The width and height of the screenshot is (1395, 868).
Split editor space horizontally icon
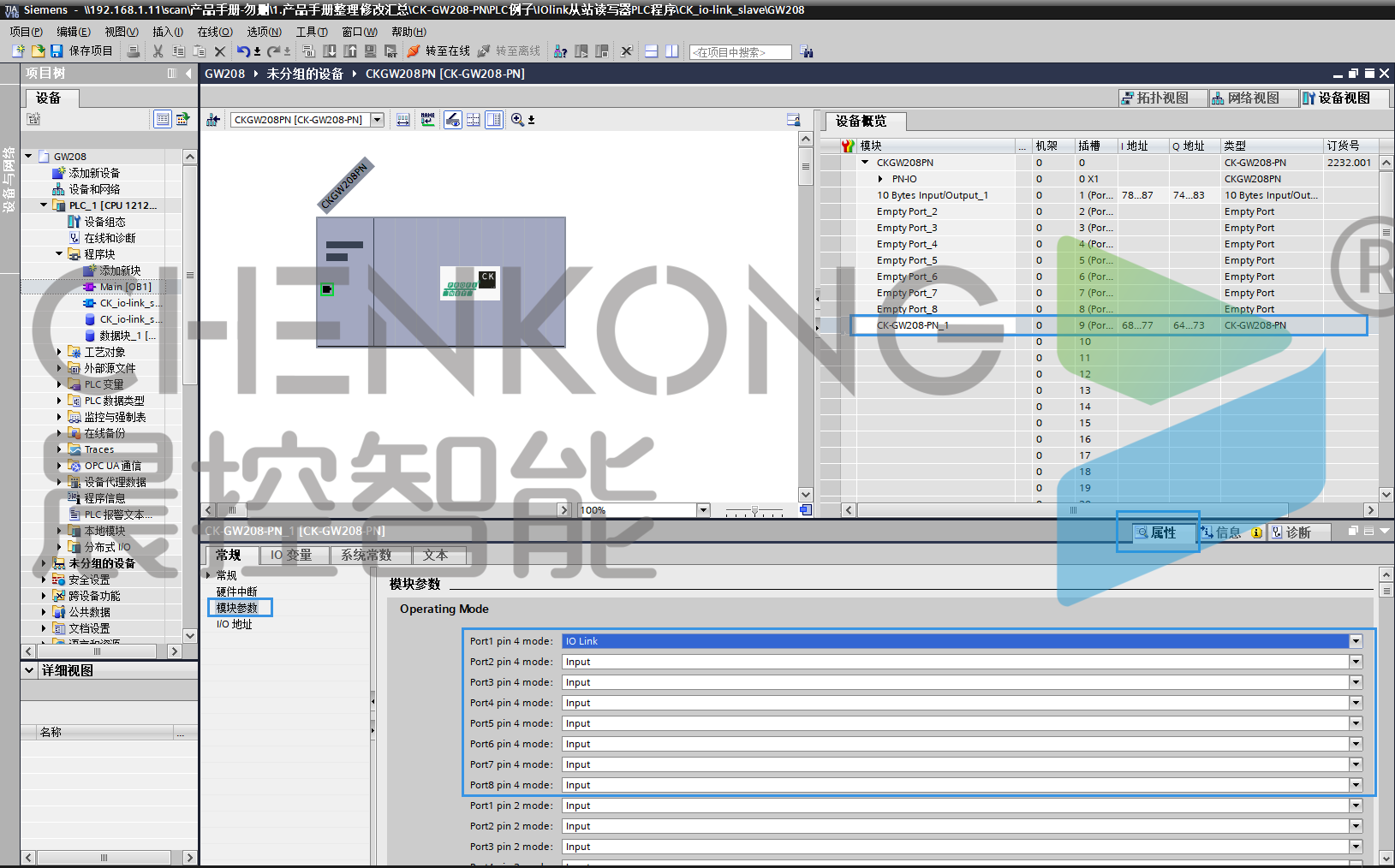pyautogui.click(x=652, y=51)
